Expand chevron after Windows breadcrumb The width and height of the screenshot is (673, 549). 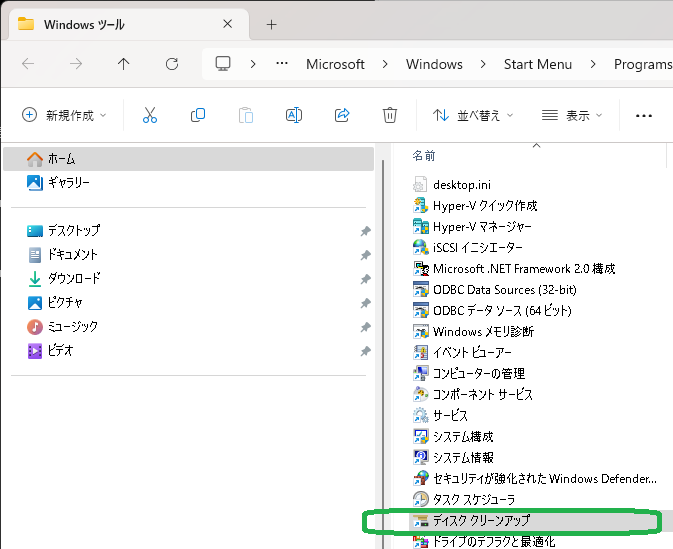click(x=483, y=64)
